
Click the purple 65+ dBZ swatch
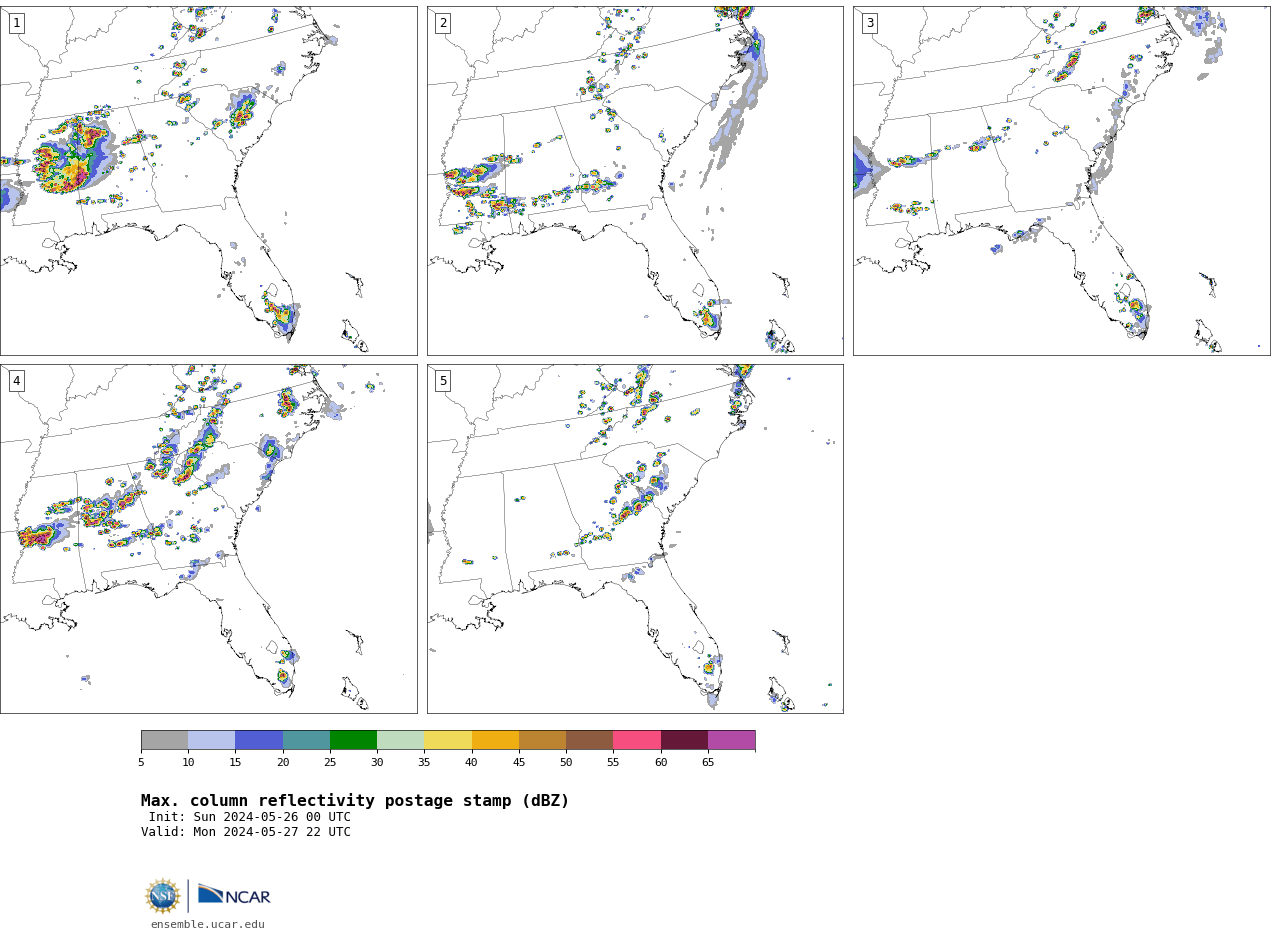click(x=732, y=740)
